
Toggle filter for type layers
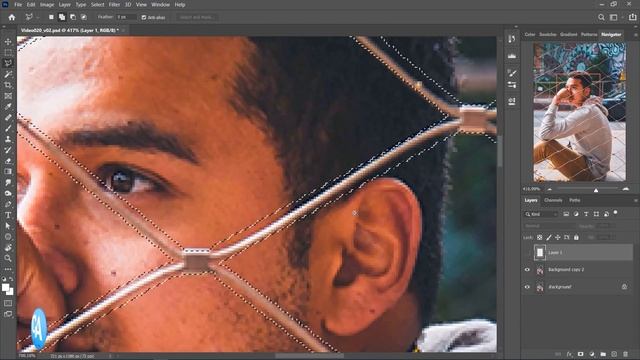586,214
